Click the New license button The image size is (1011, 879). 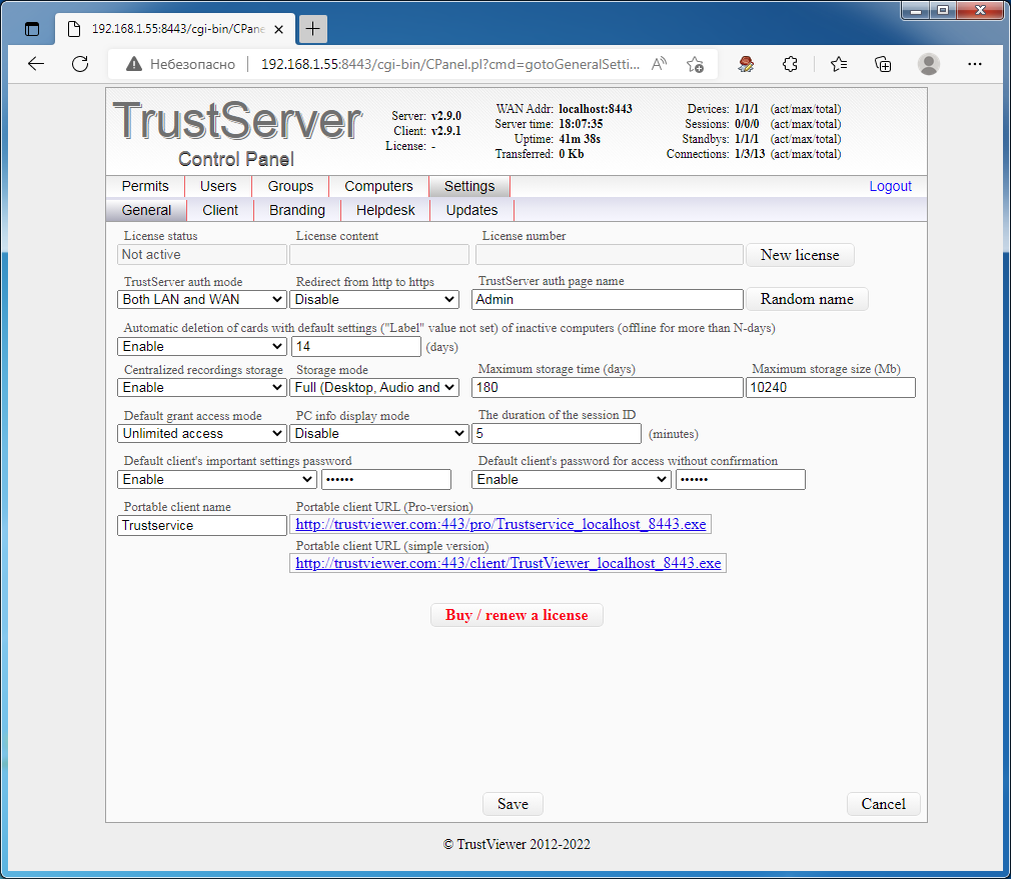point(800,255)
